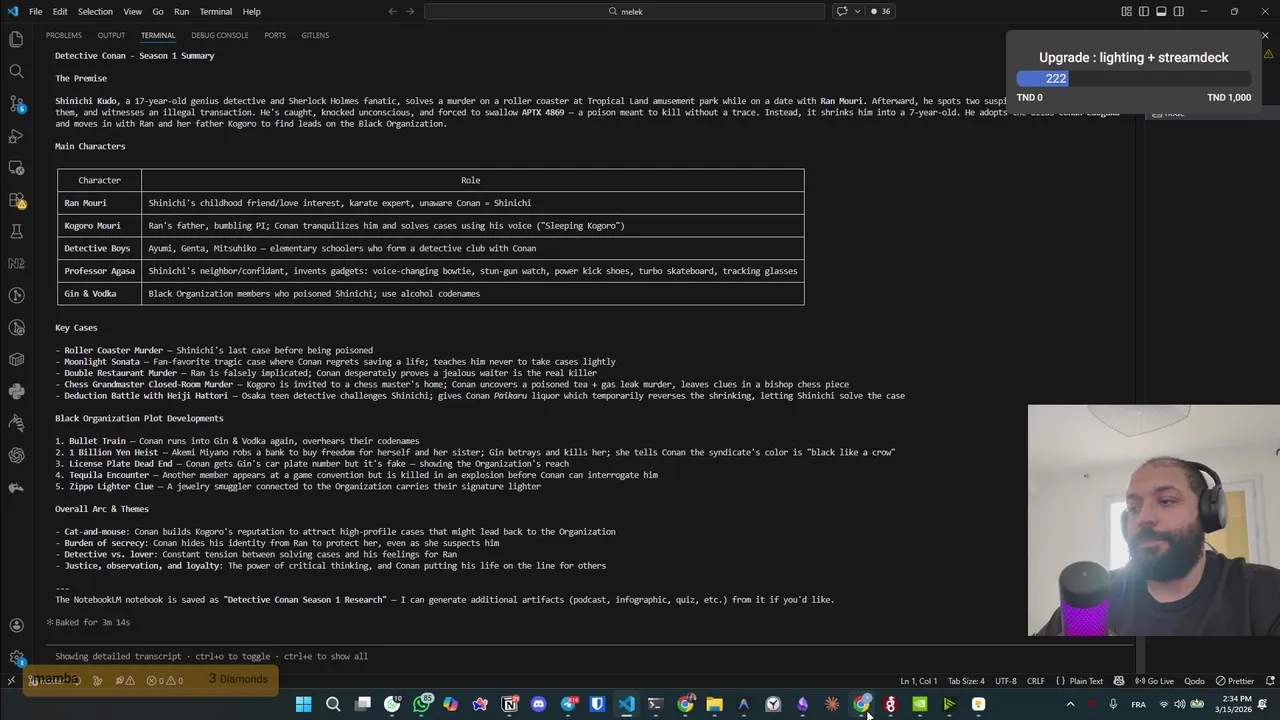Click the '36' indicator in title bar
Screen dimensions: 1280x720
pos(880,11)
